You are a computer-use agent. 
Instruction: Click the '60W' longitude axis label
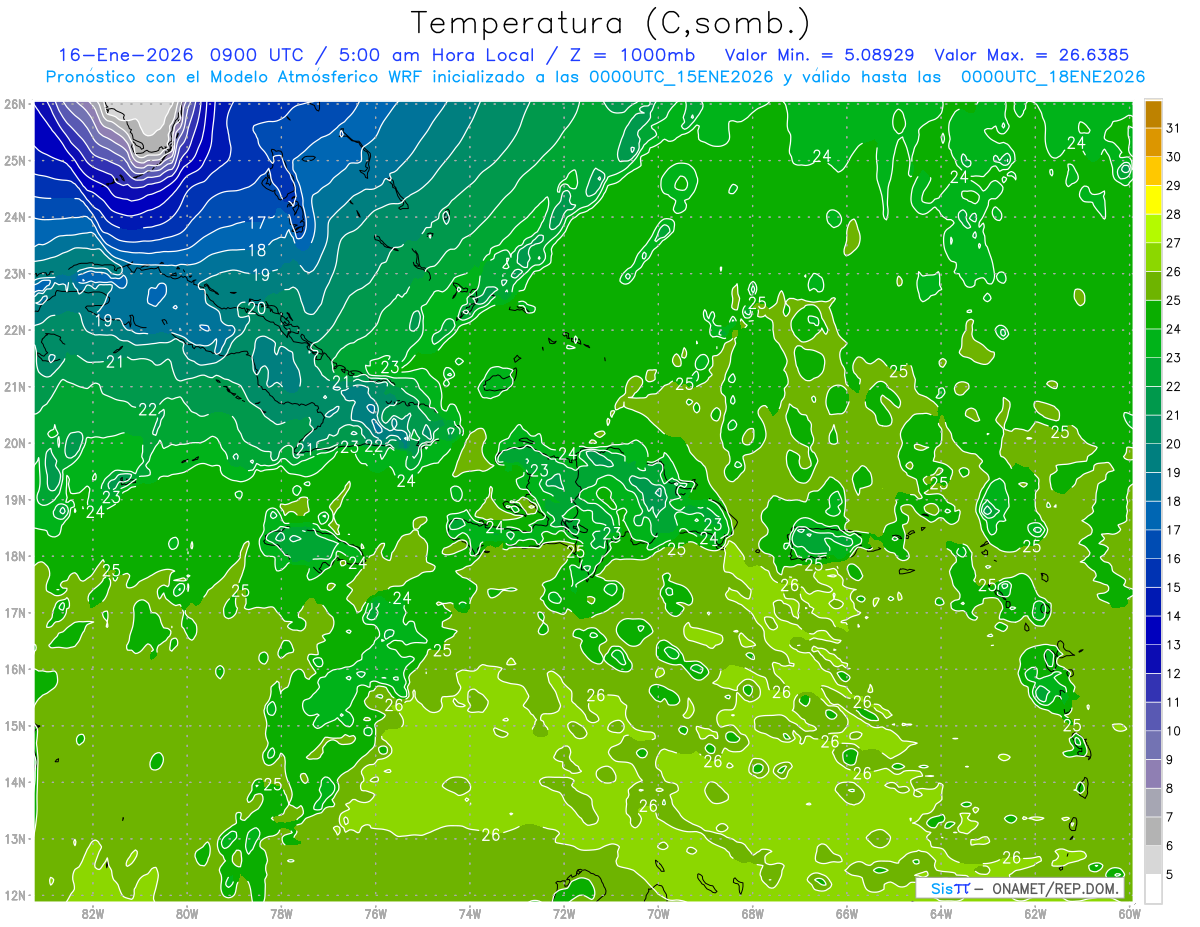click(1129, 913)
